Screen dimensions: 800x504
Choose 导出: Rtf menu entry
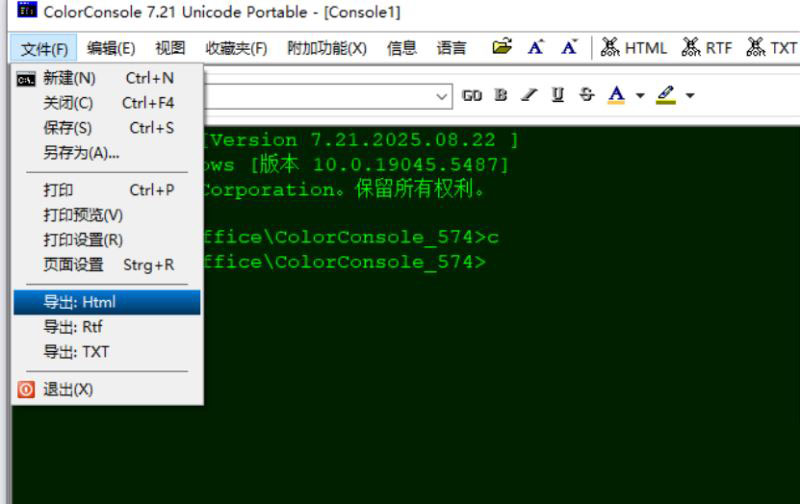tap(107, 327)
